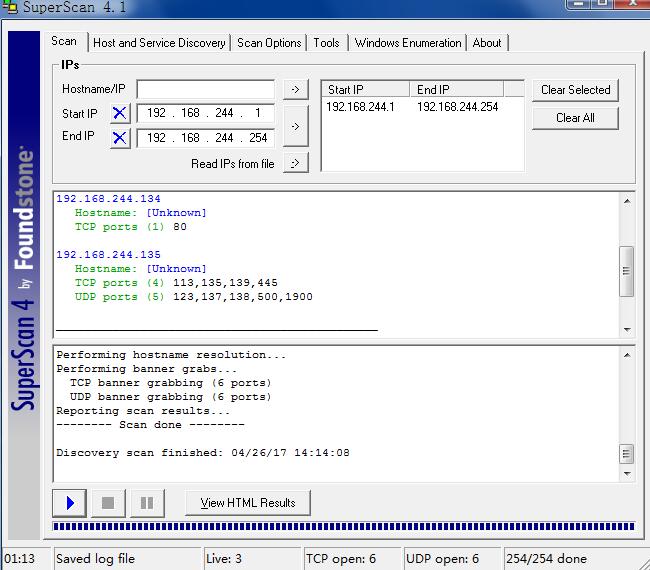Click the Clear All button
The width and height of the screenshot is (650, 570).
[x=575, y=118]
